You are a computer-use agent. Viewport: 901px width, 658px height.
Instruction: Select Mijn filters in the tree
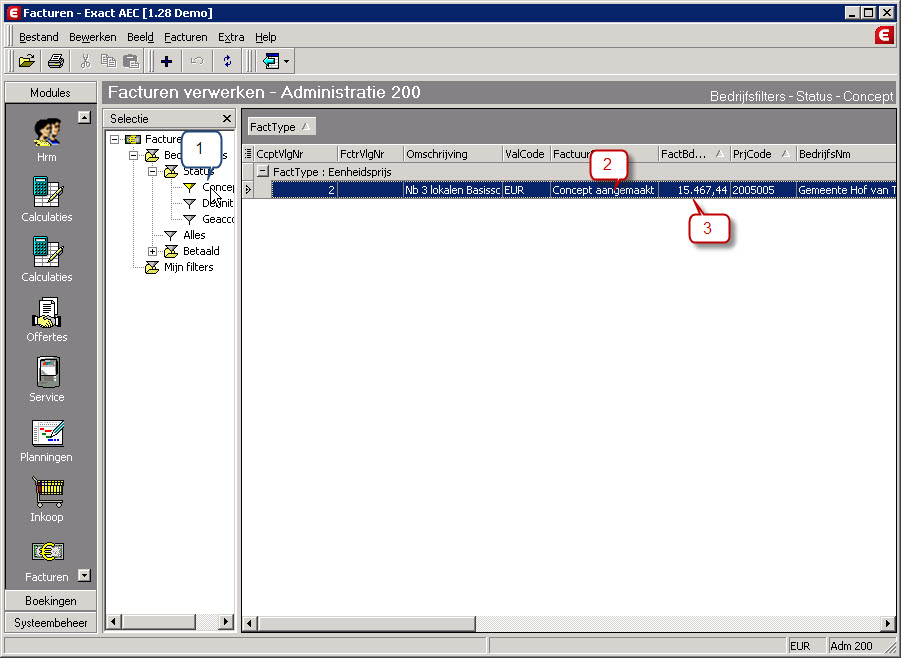click(x=188, y=267)
